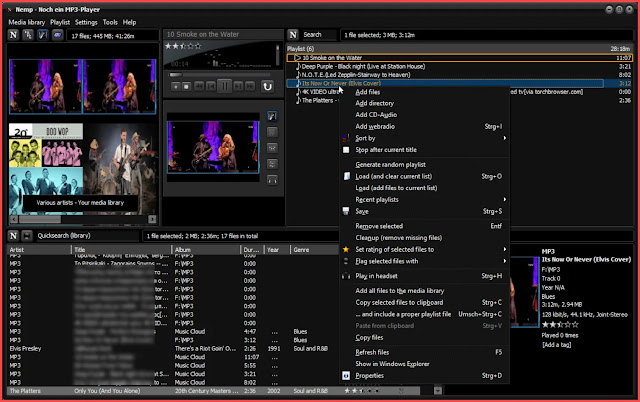The width and height of the screenshot is (640, 402).
Task: Click the coverflow scrollbar right arrow
Action: tap(152, 219)
